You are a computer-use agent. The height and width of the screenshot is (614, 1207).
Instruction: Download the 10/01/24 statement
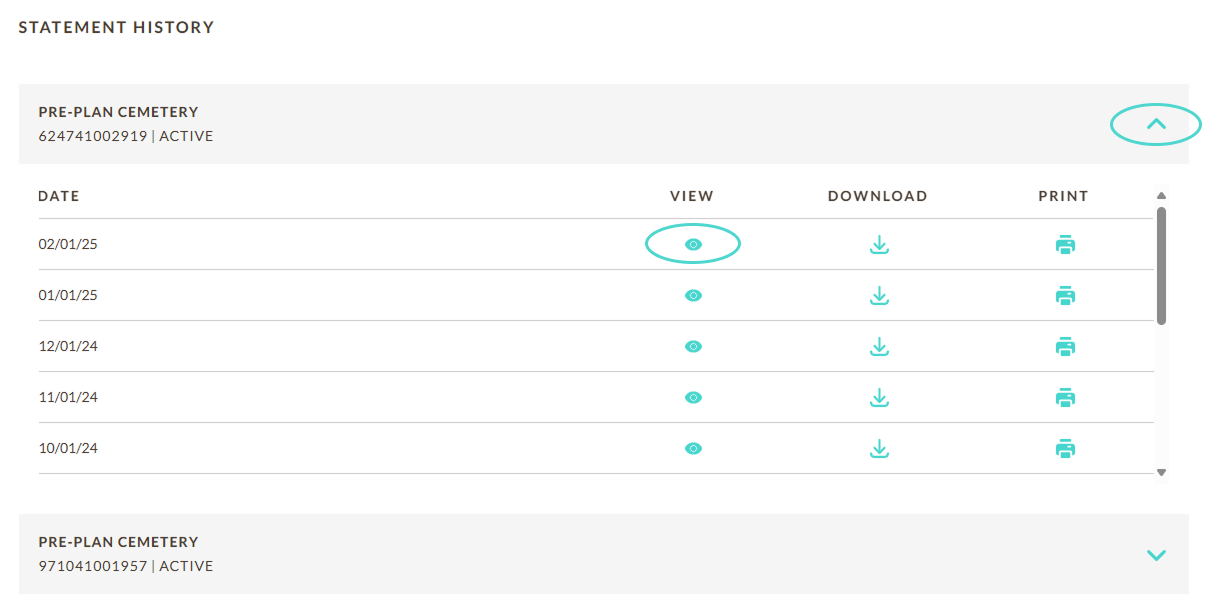pos(879,448)
